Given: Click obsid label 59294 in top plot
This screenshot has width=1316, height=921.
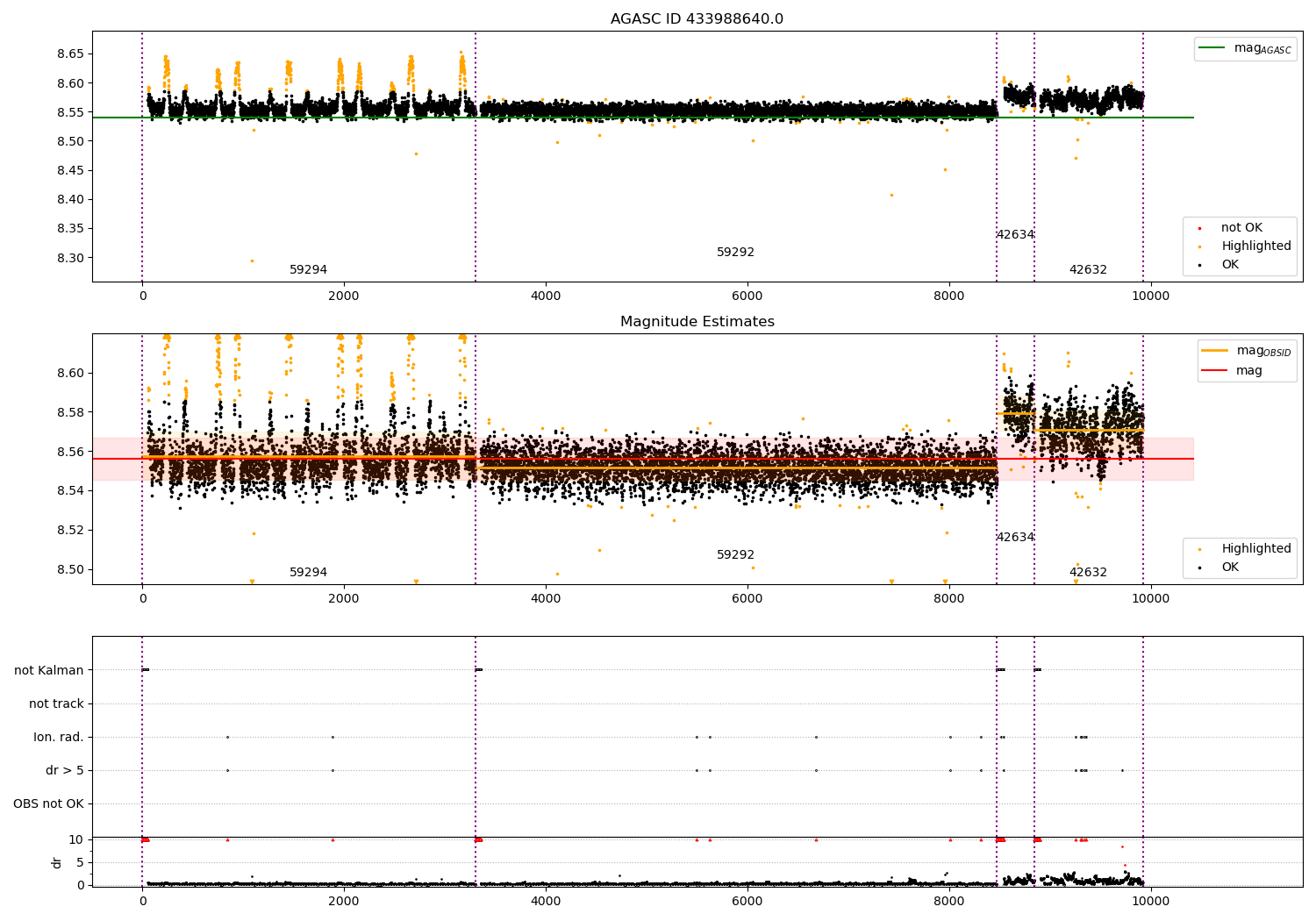Looking at the screenshot, I should (x=308, y=270).
